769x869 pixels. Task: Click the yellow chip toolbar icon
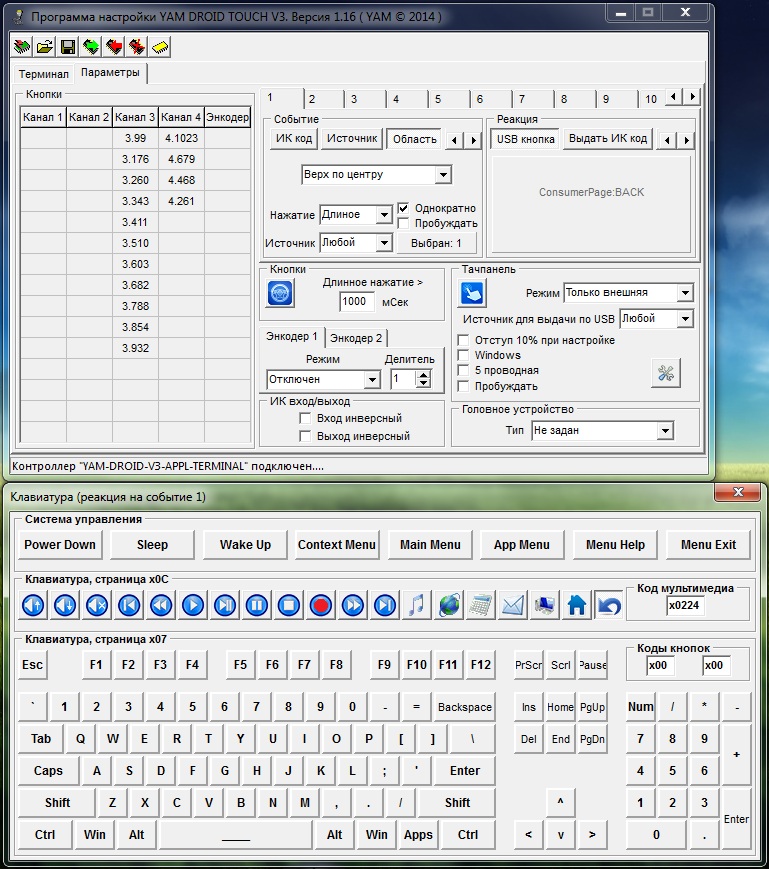(160, 47)
